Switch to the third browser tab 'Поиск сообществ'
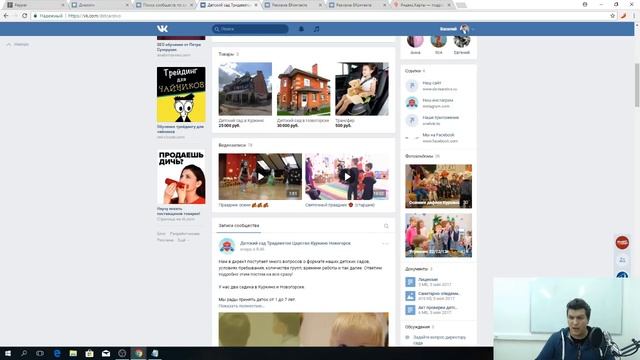The width and height of the screenshot is (640, 360). [x=164, y=5]
